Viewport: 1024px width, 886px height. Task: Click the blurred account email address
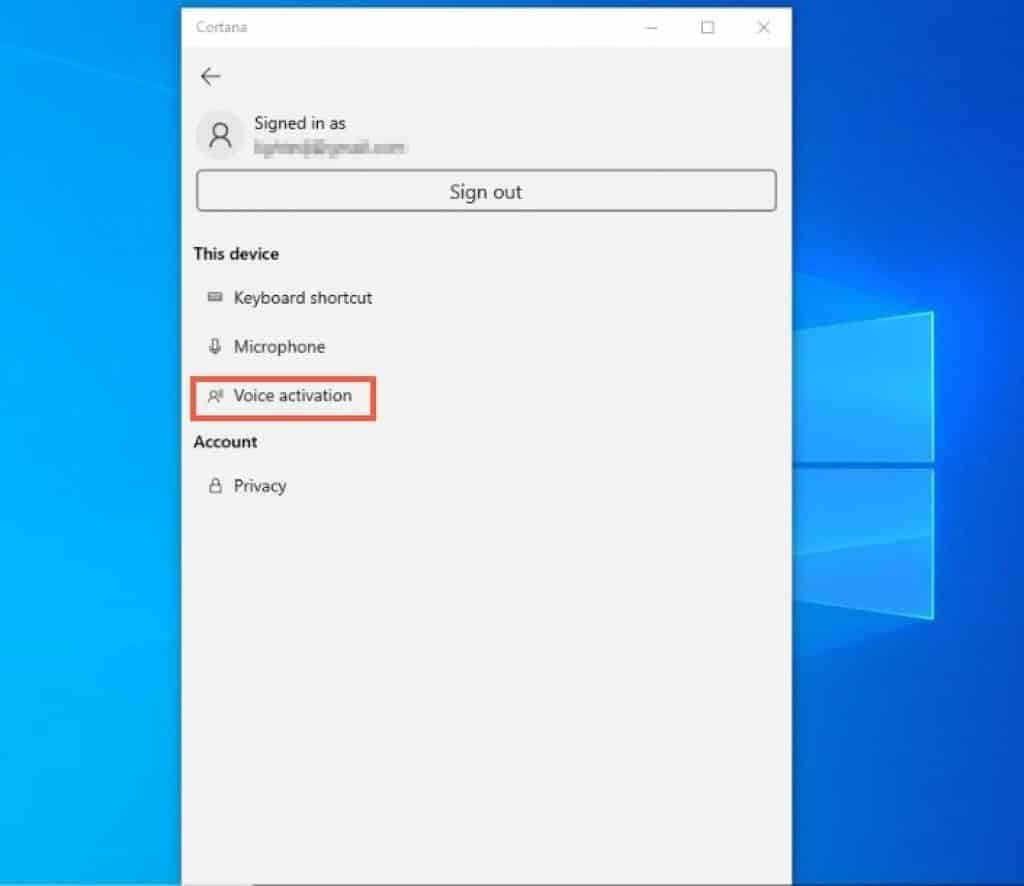(x=330, y=148)
